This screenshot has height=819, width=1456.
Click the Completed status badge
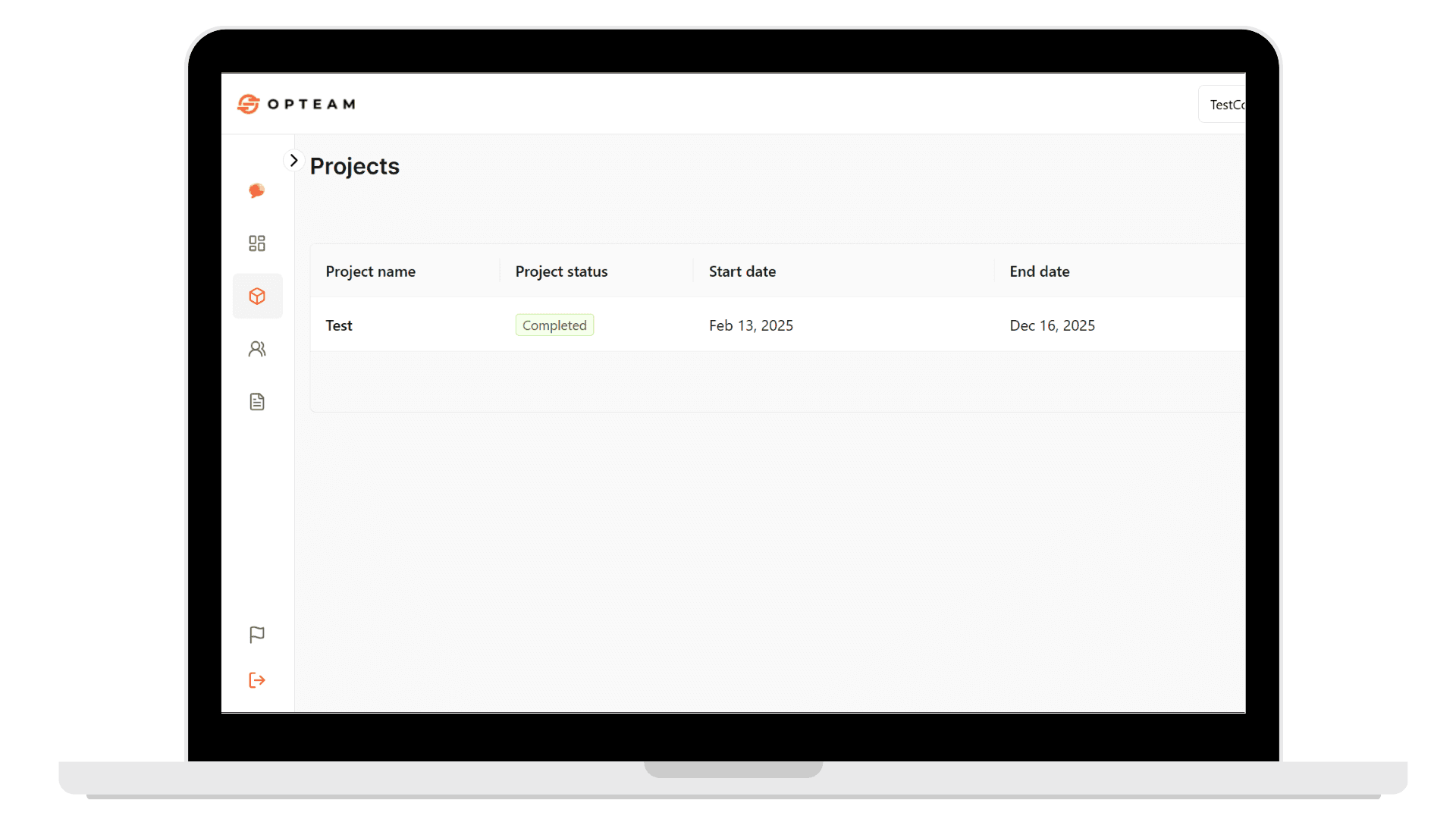(x=554, y=325)
